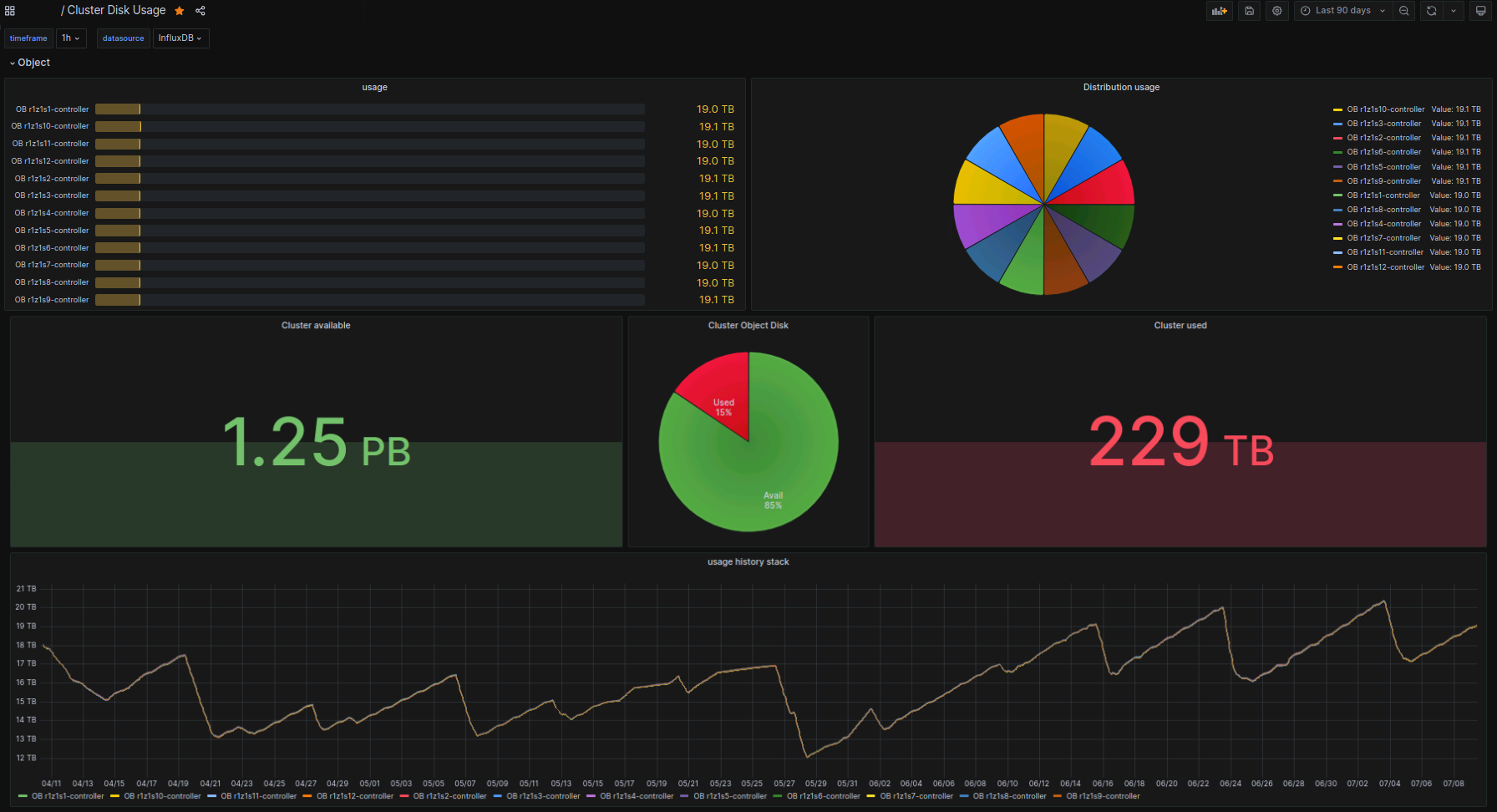Image resolution: width=1497 pixels, height=812 pixels.
Task: Click the Cluster Disk Usage dashboard title
Action: click(116, 11)
